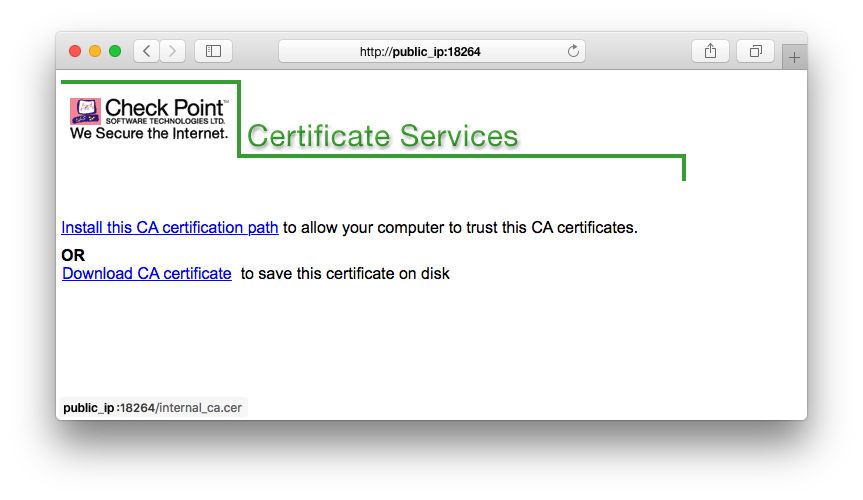Click "We Secure the Internet." tagline
This screenshot has width=863, height=500.
149,133
